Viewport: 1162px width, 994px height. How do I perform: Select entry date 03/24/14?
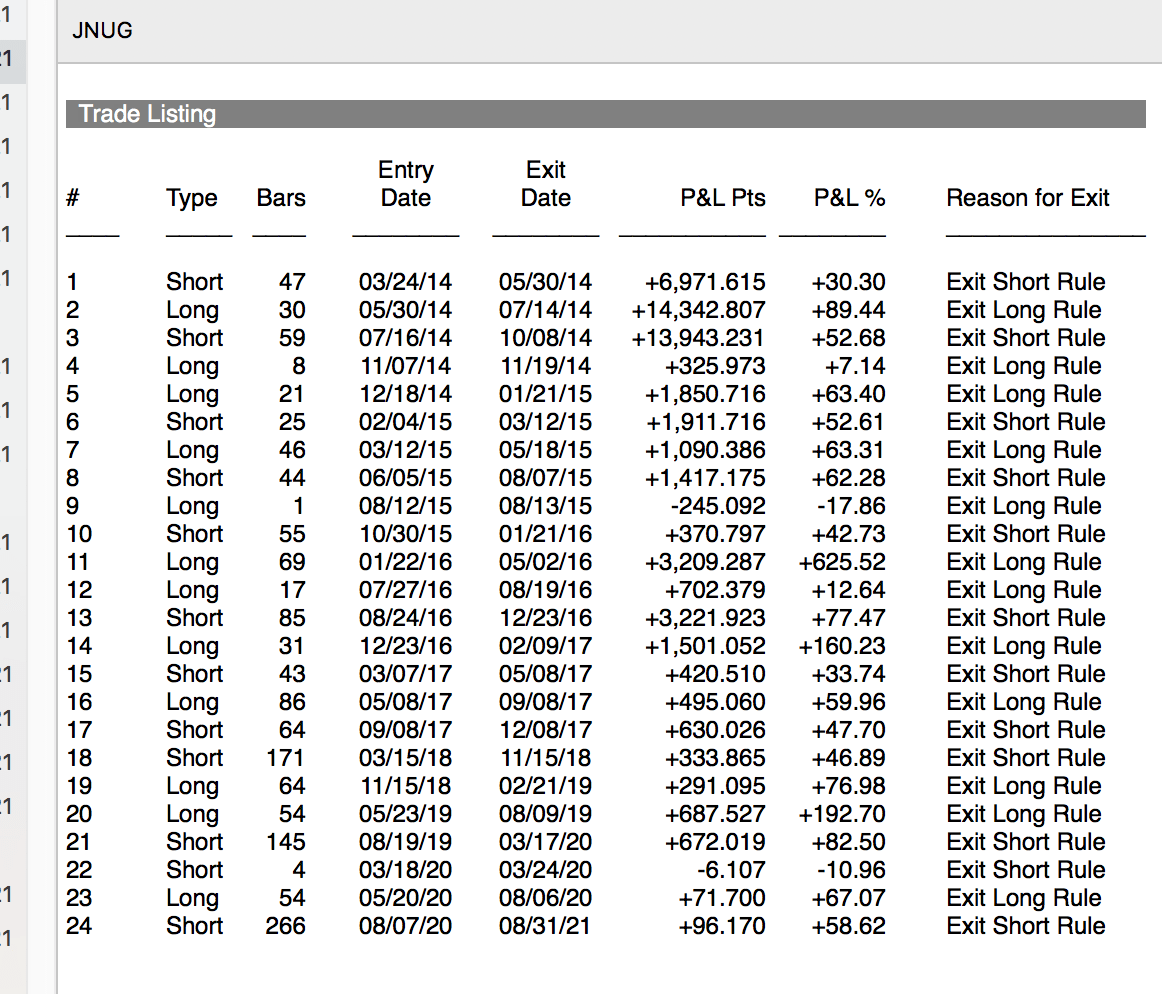pos(405,282)
